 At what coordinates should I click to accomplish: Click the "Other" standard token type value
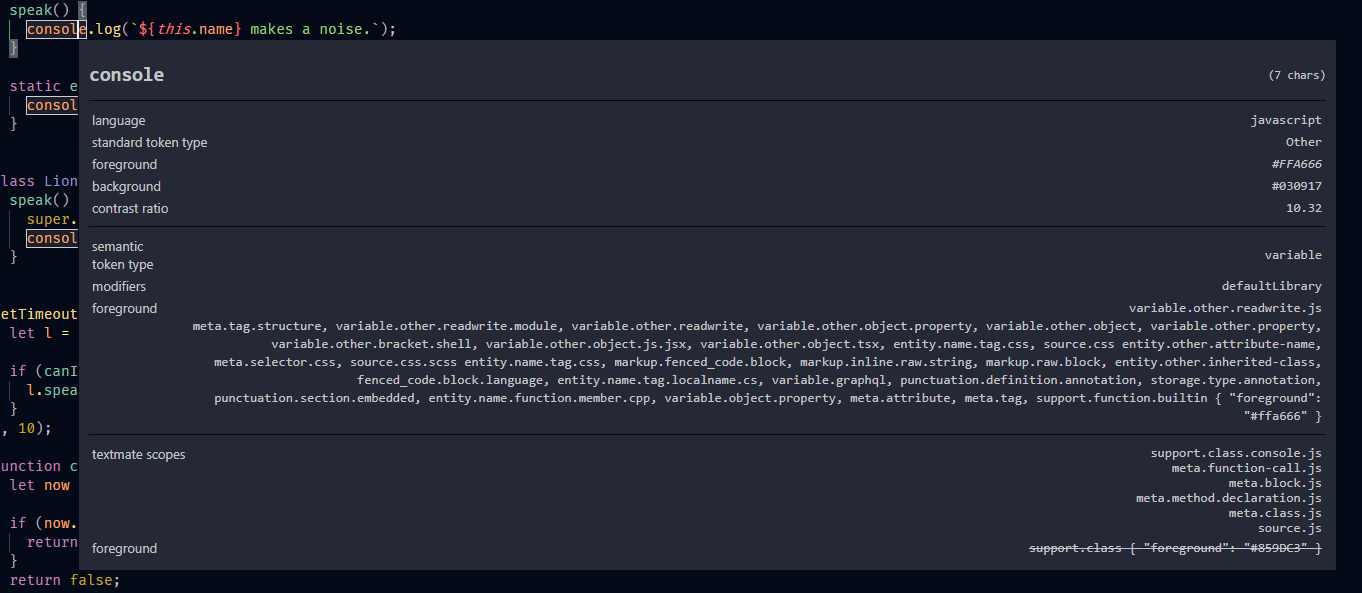coord(1303,141)
